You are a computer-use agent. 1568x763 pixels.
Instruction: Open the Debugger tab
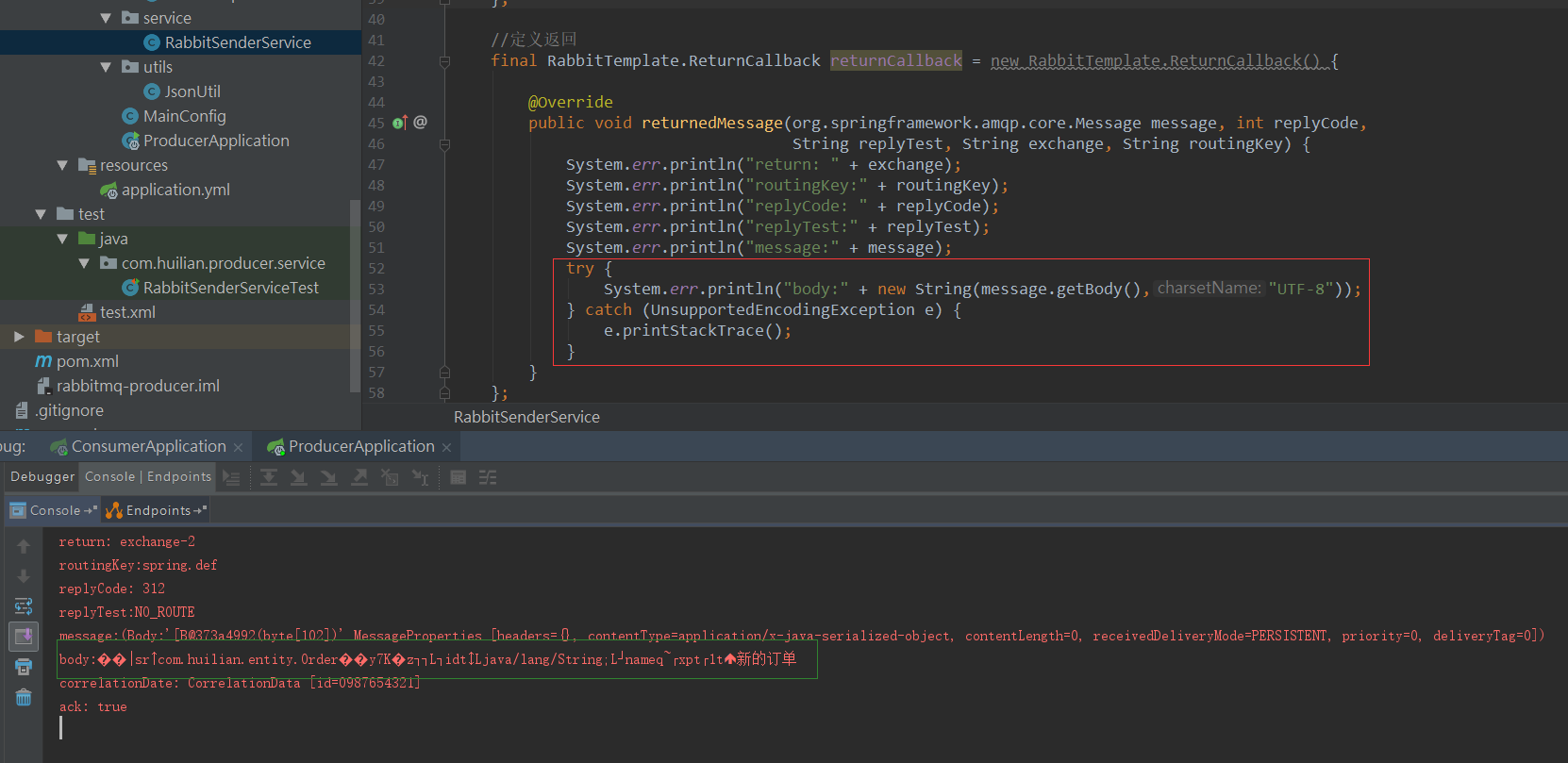42,477
